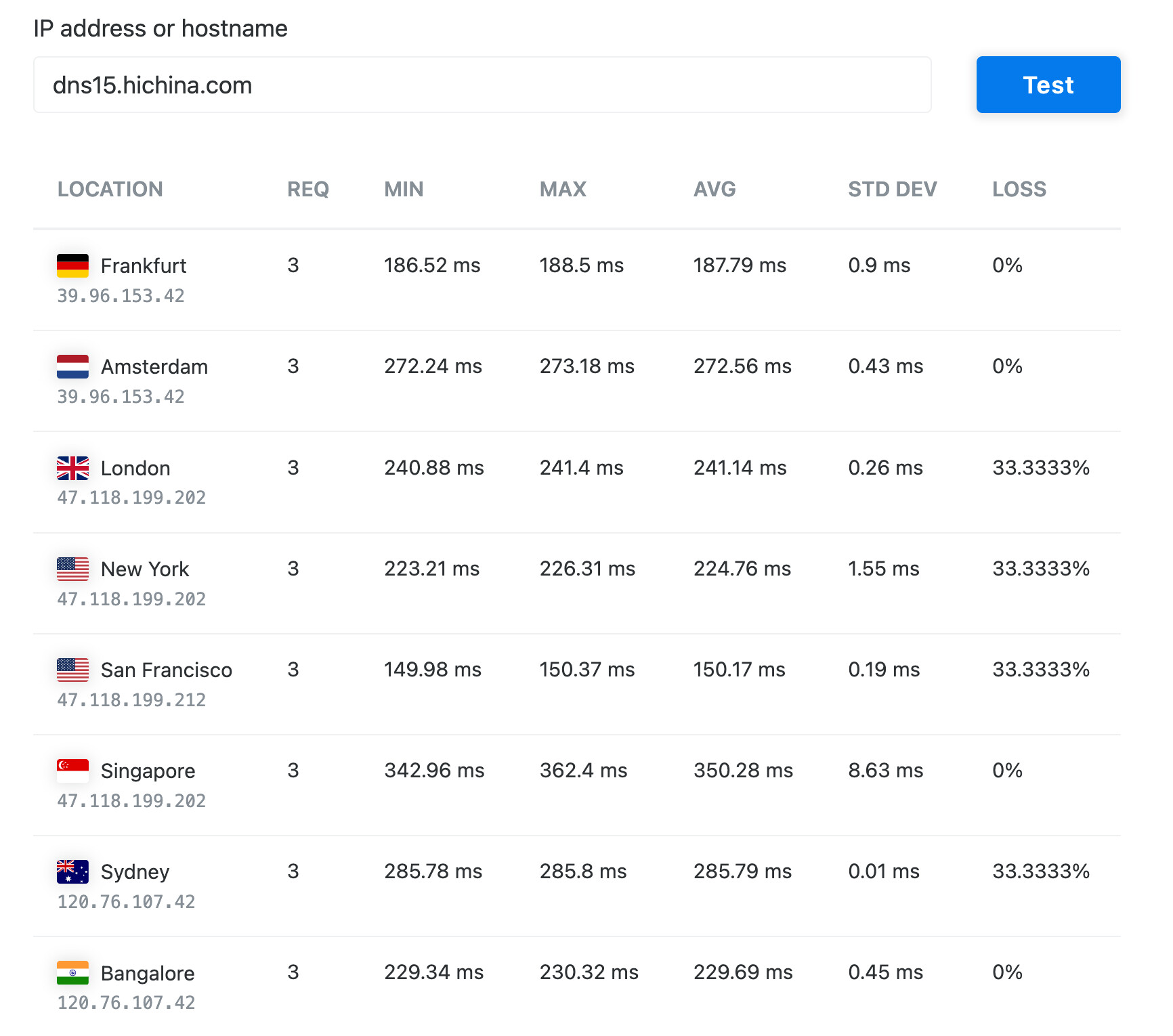Click the AVG column header
Viewport: 1173px width, 1036px height.
point(714,190)
